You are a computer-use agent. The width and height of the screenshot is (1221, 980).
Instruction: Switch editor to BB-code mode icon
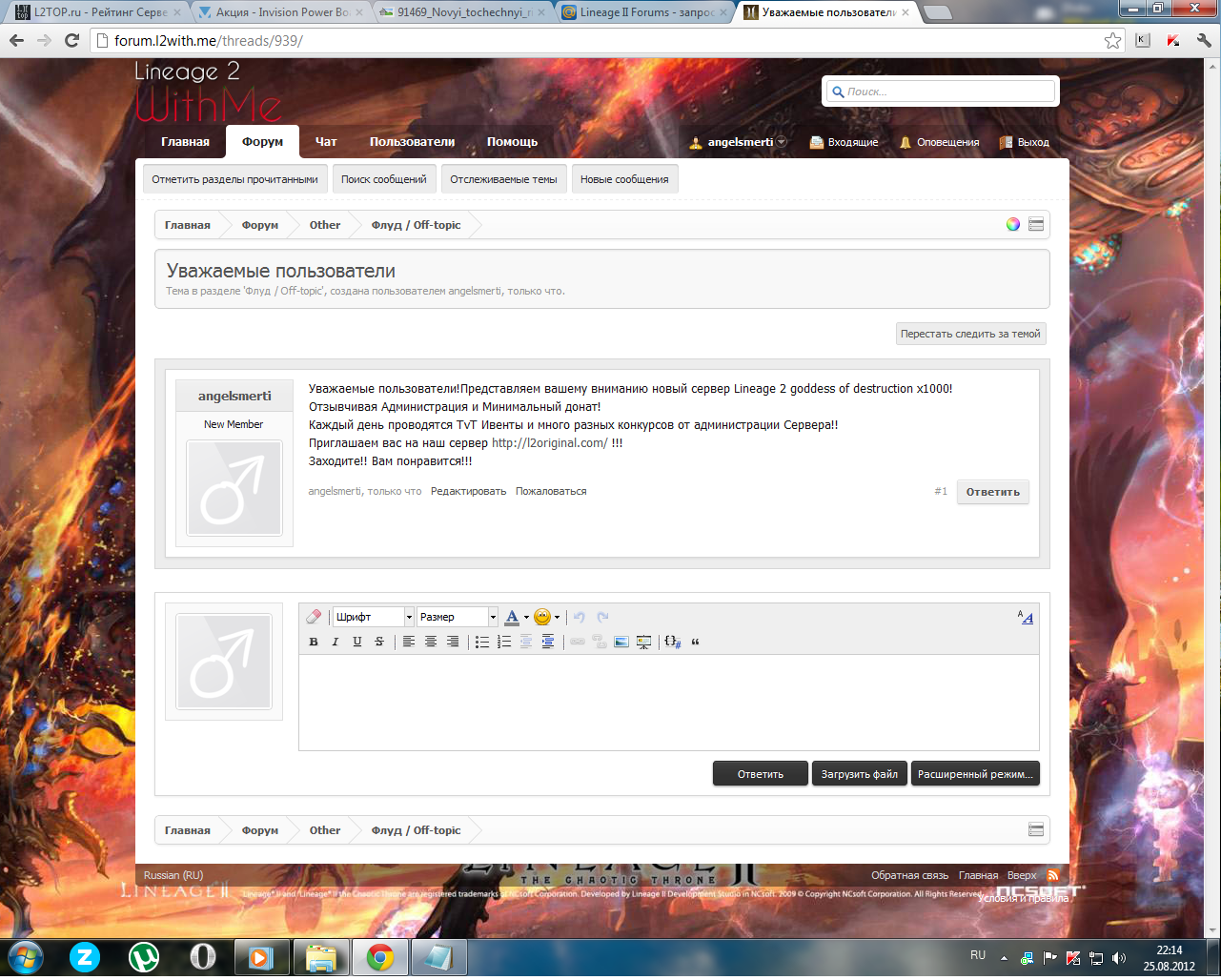1026,617
